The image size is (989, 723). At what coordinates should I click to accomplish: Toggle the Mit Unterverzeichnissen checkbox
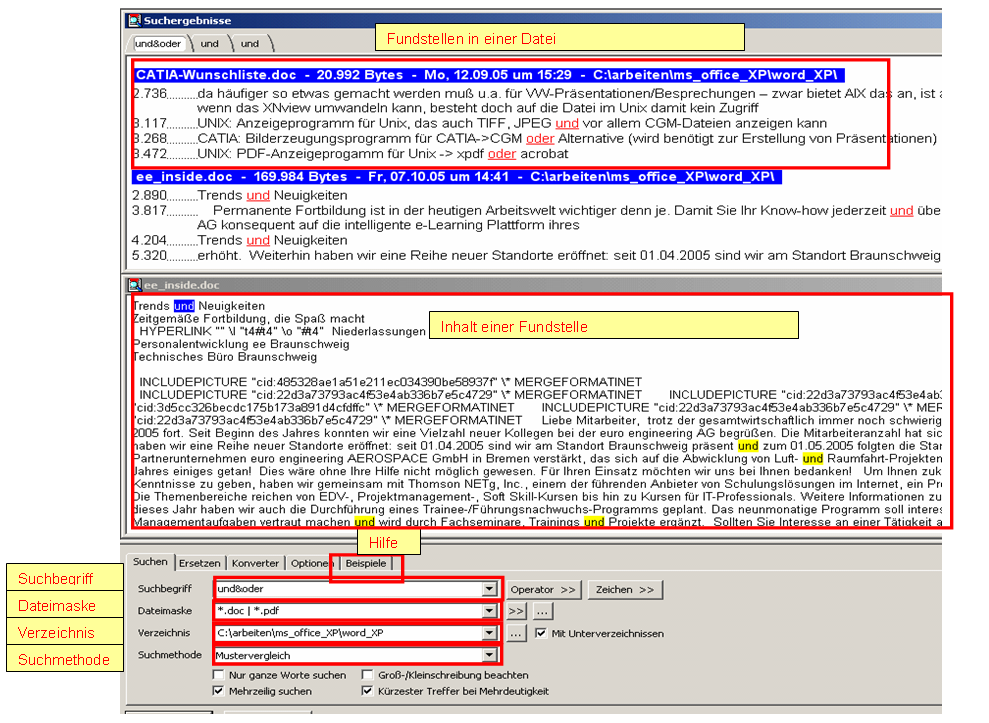(x=541, y=633)
